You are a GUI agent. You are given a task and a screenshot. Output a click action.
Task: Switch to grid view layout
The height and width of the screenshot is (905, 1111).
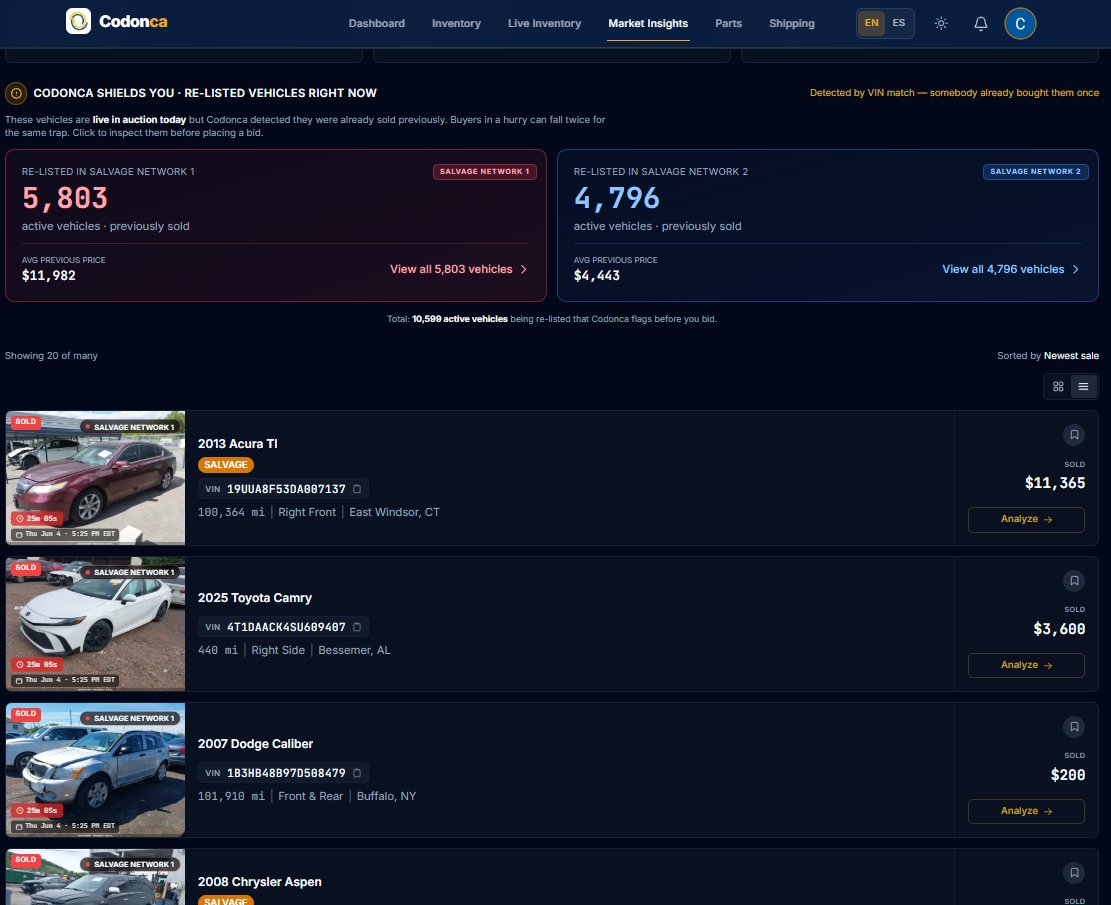click(1058, 386)
